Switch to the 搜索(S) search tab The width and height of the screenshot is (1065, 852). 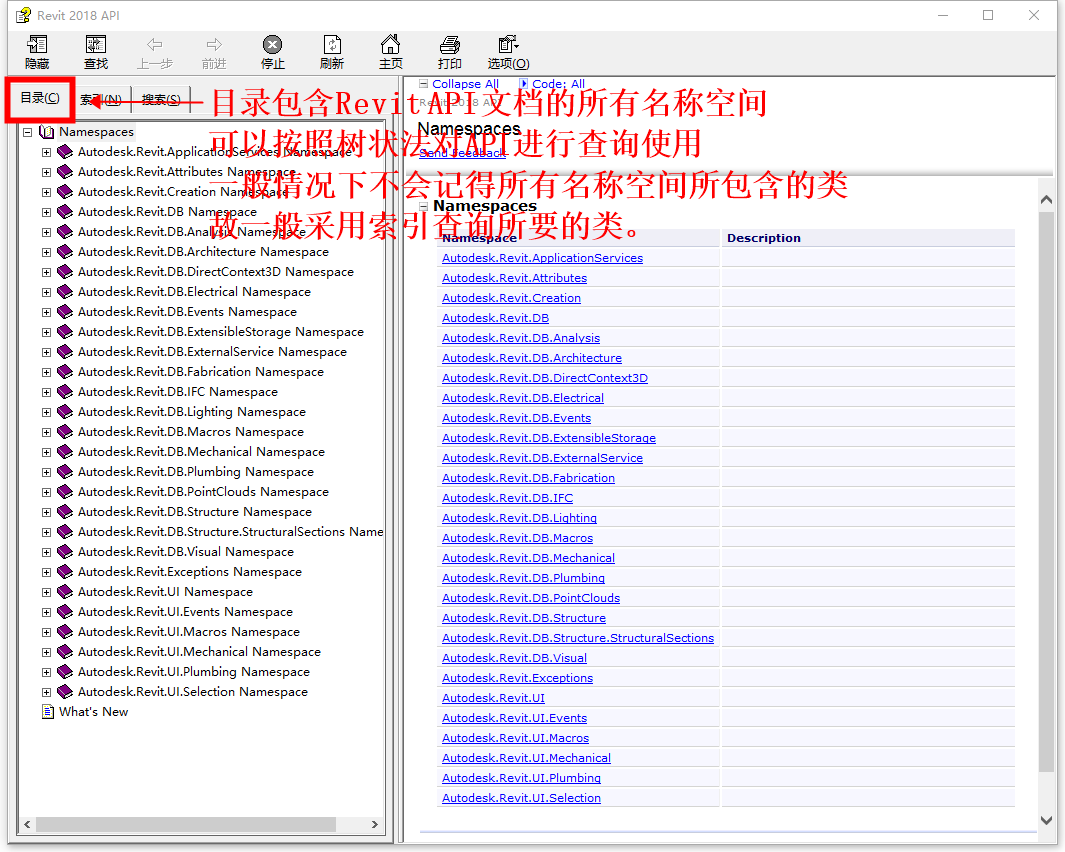(161, 100)
